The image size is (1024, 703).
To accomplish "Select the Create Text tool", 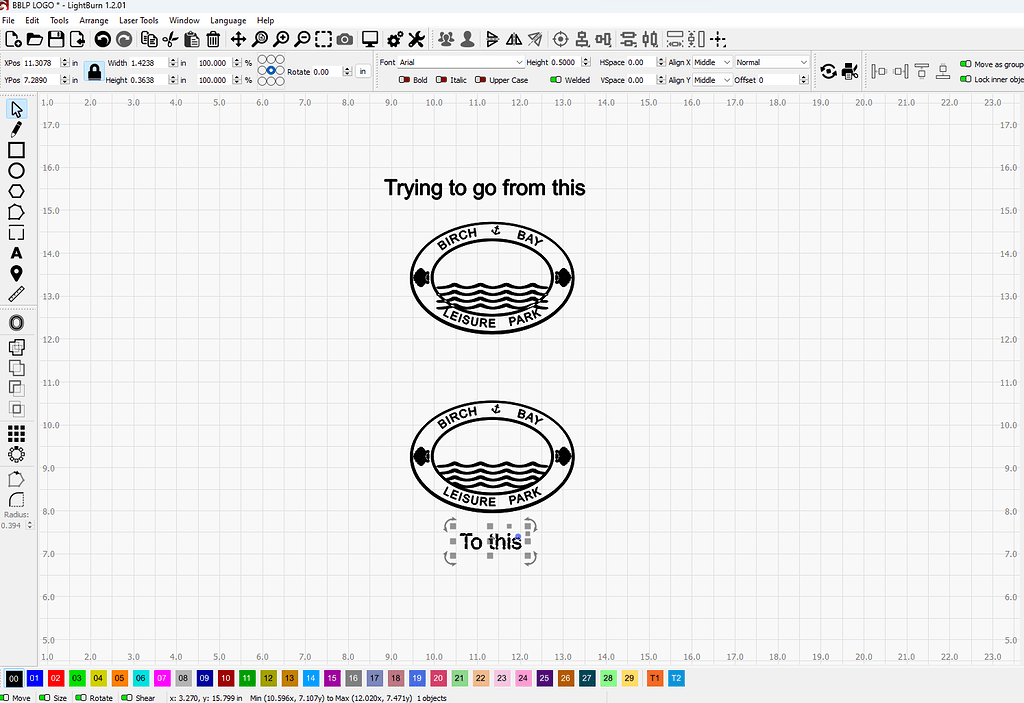I will [x=16, y=254].
